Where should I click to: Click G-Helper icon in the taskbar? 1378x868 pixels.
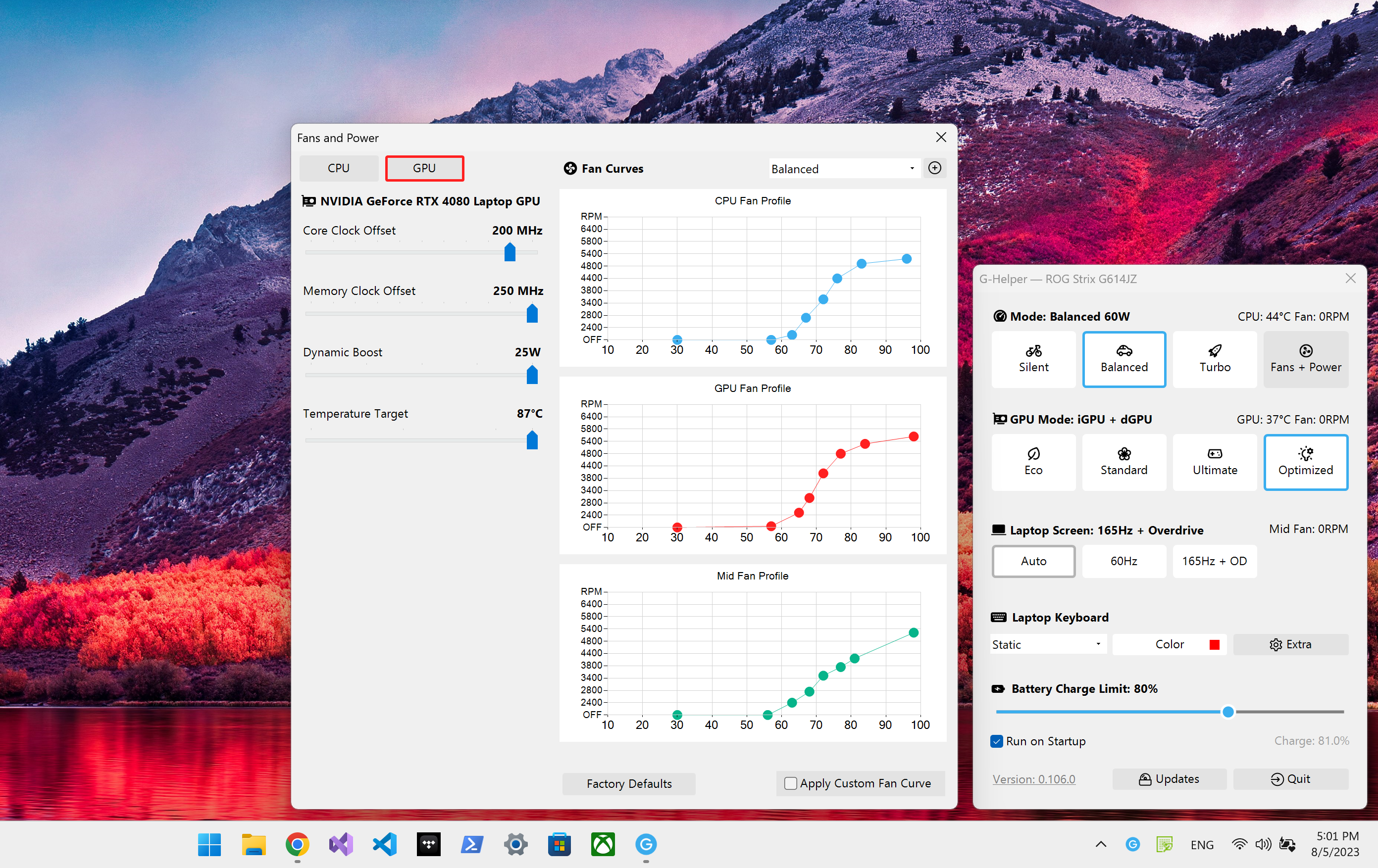[646, 845]
